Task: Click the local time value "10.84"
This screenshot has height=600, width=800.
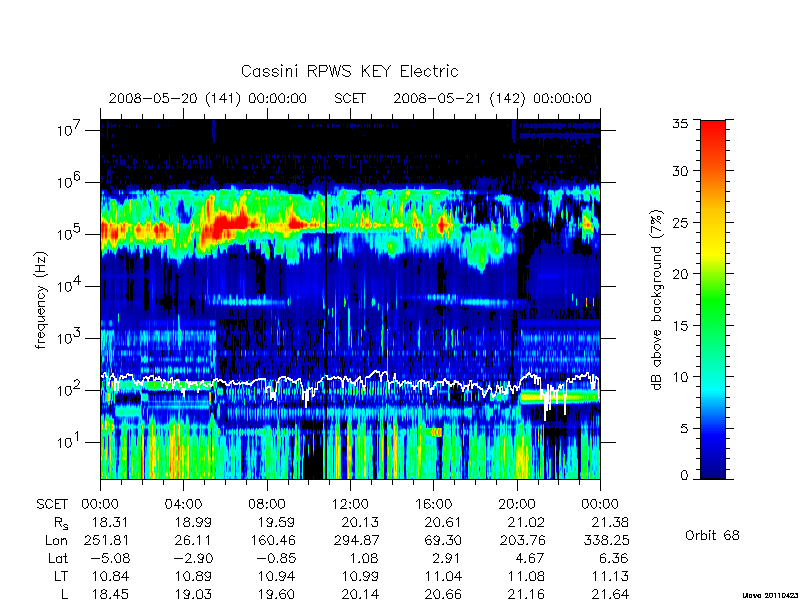Action: coord(110,576)
